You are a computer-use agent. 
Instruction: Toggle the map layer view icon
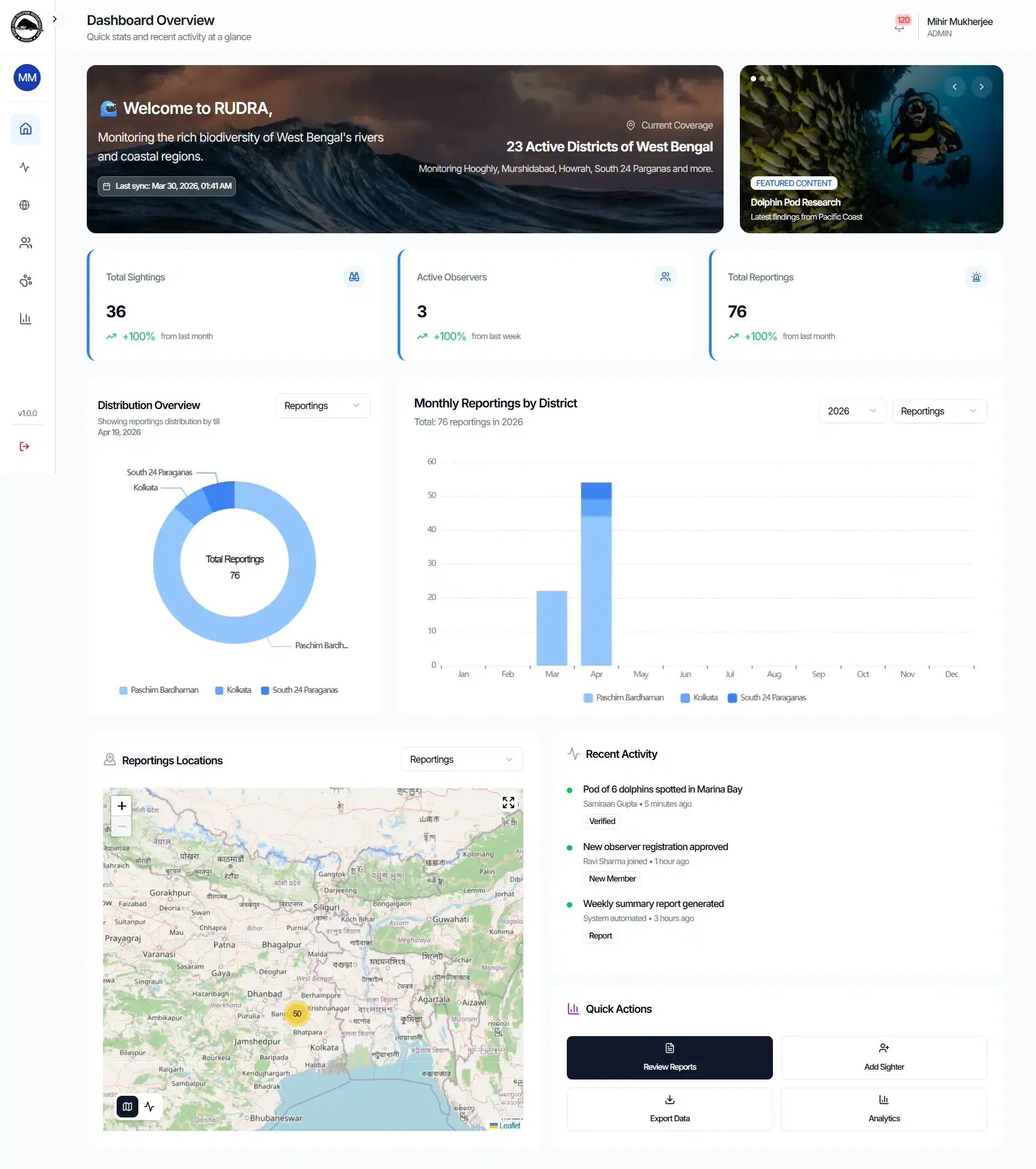pyautogui.click(x=127, y=1106)
